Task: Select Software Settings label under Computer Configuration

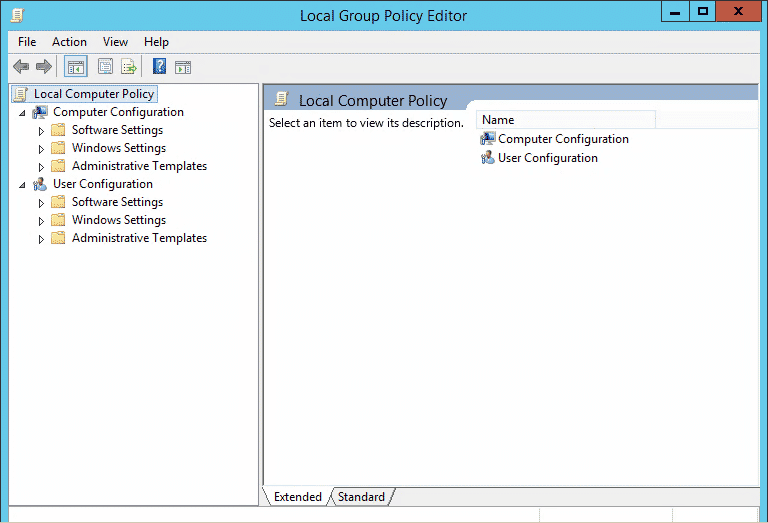Action: (x=117, y=130)
